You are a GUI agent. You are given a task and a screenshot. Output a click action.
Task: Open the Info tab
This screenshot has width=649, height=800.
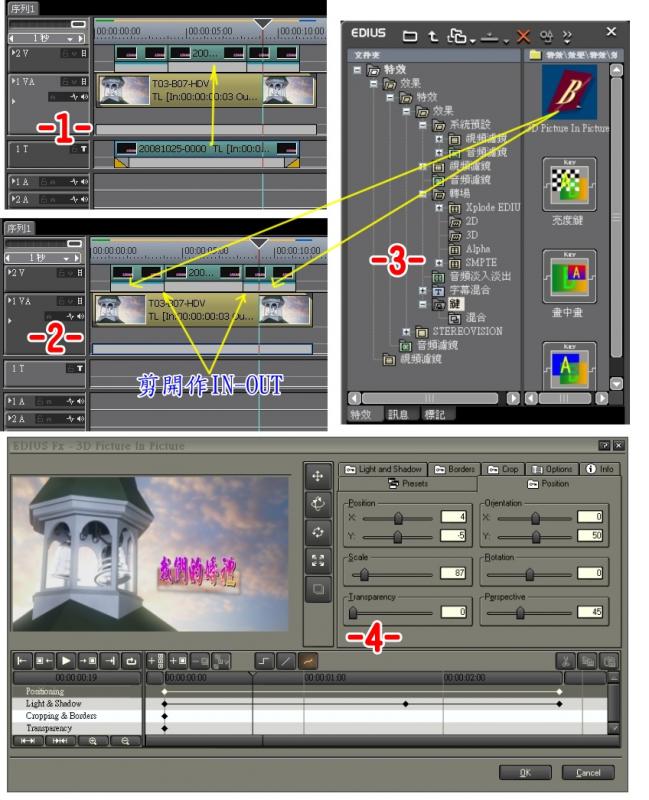[x=600, y=469]
